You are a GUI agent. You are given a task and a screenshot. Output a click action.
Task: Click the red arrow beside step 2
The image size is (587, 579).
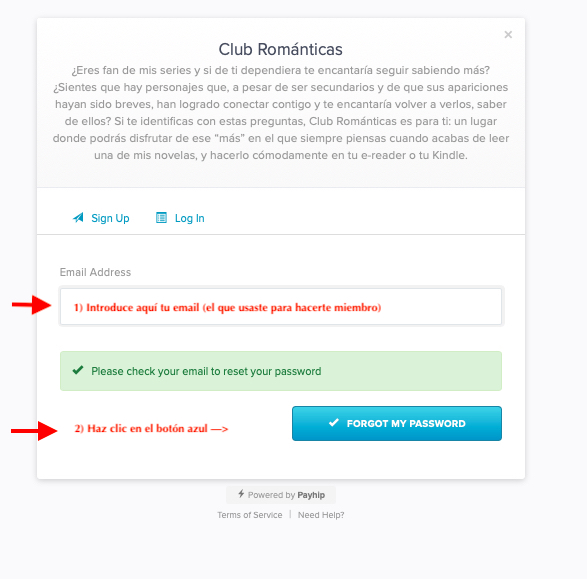[x=34, y=431]
